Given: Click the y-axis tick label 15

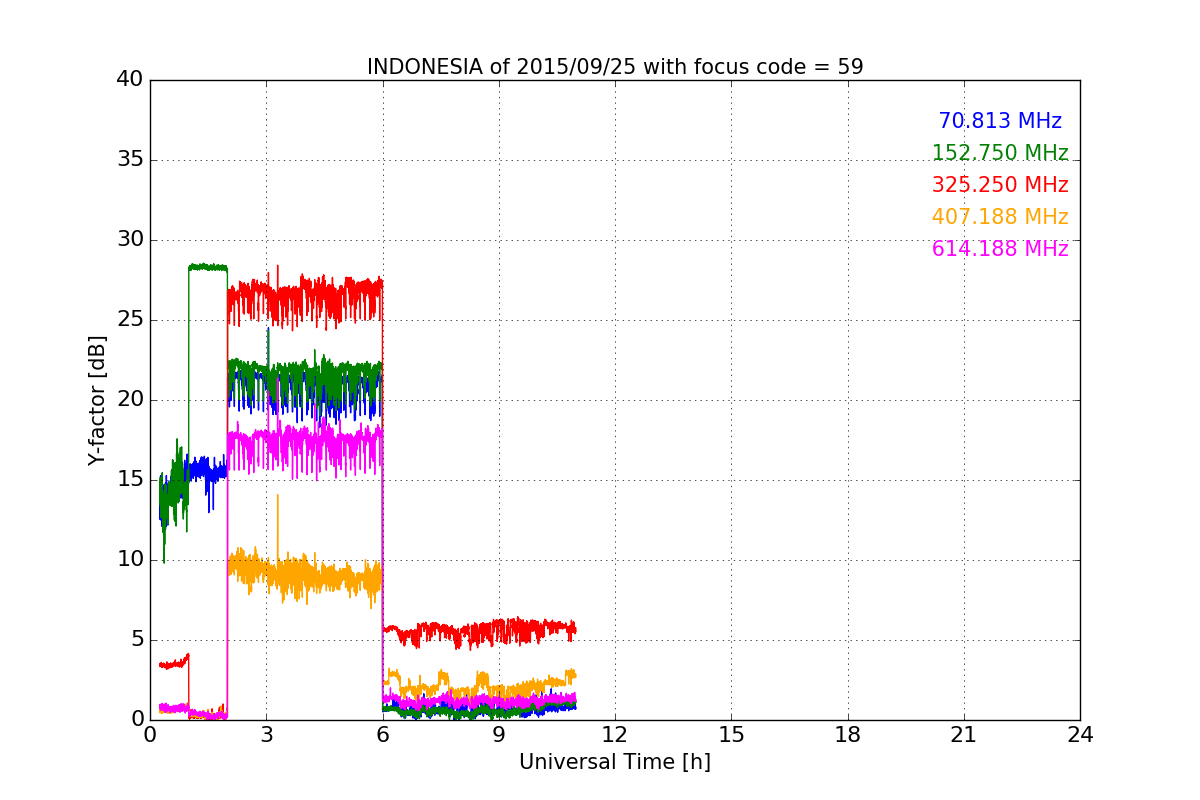Looking at the screenshot, I should [x=130, y=480].
